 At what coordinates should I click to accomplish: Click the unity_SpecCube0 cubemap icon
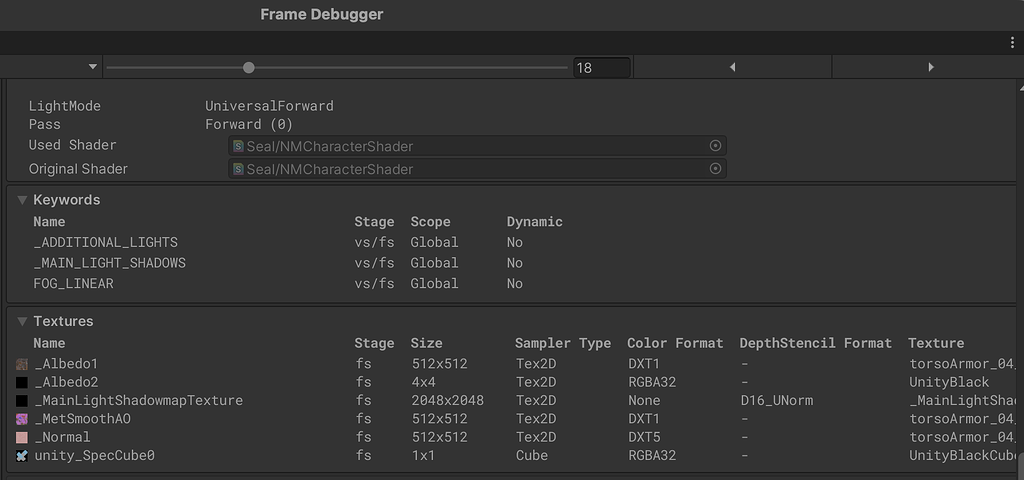click(x=22, y=456)
